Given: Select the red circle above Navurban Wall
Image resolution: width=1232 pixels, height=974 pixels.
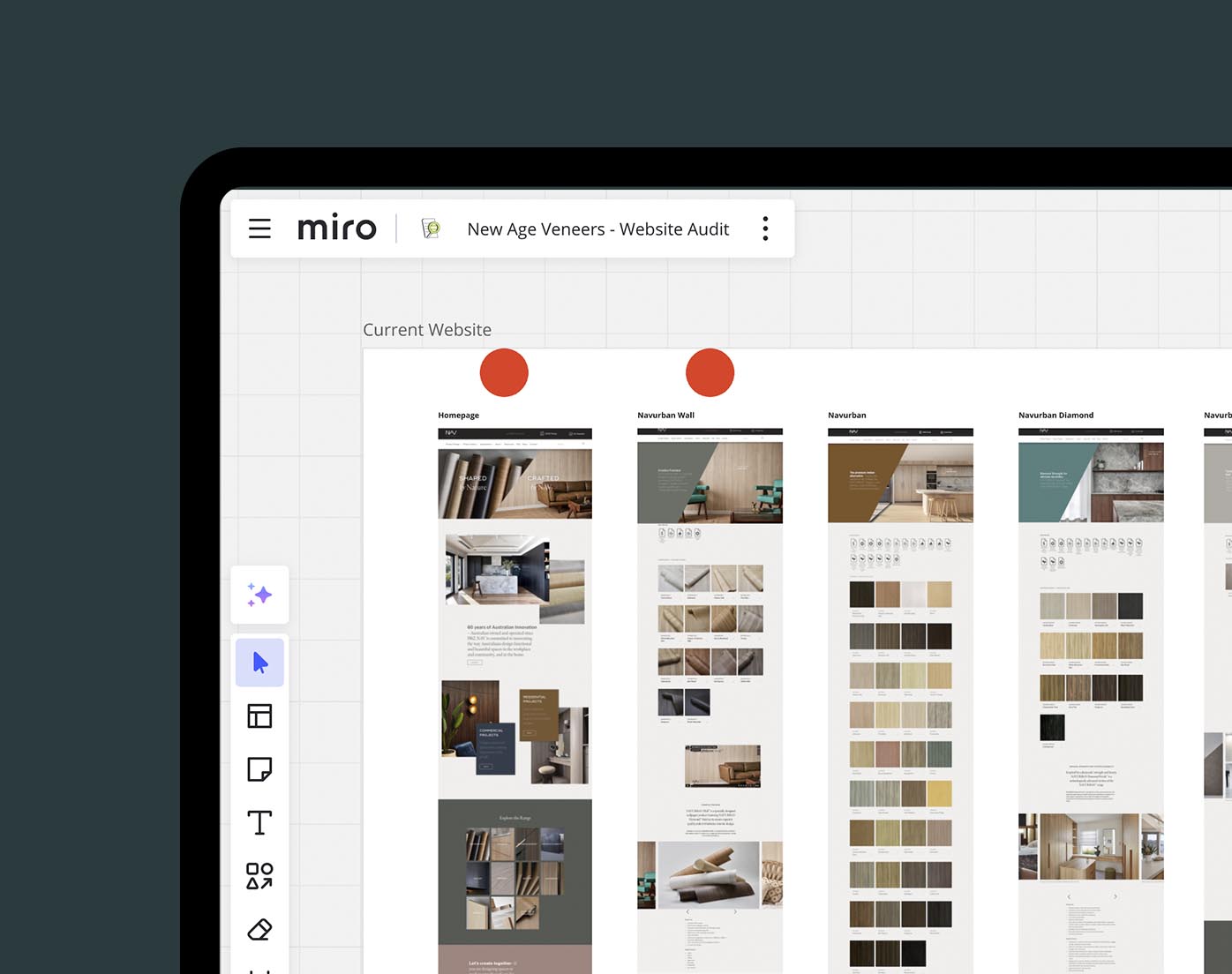Looking at the screenshot, I should (710, 372).
